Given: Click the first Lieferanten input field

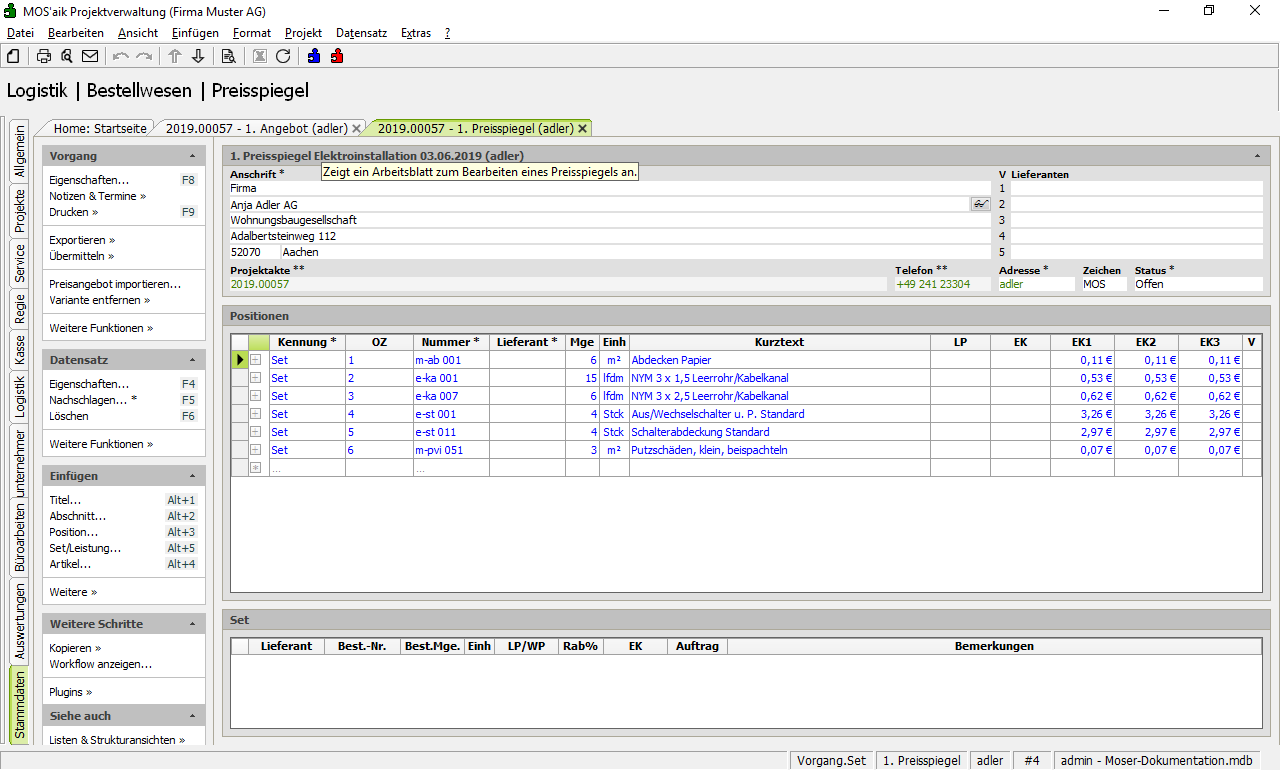Looking at the screenshot, I should click(x=1136, y=188).
